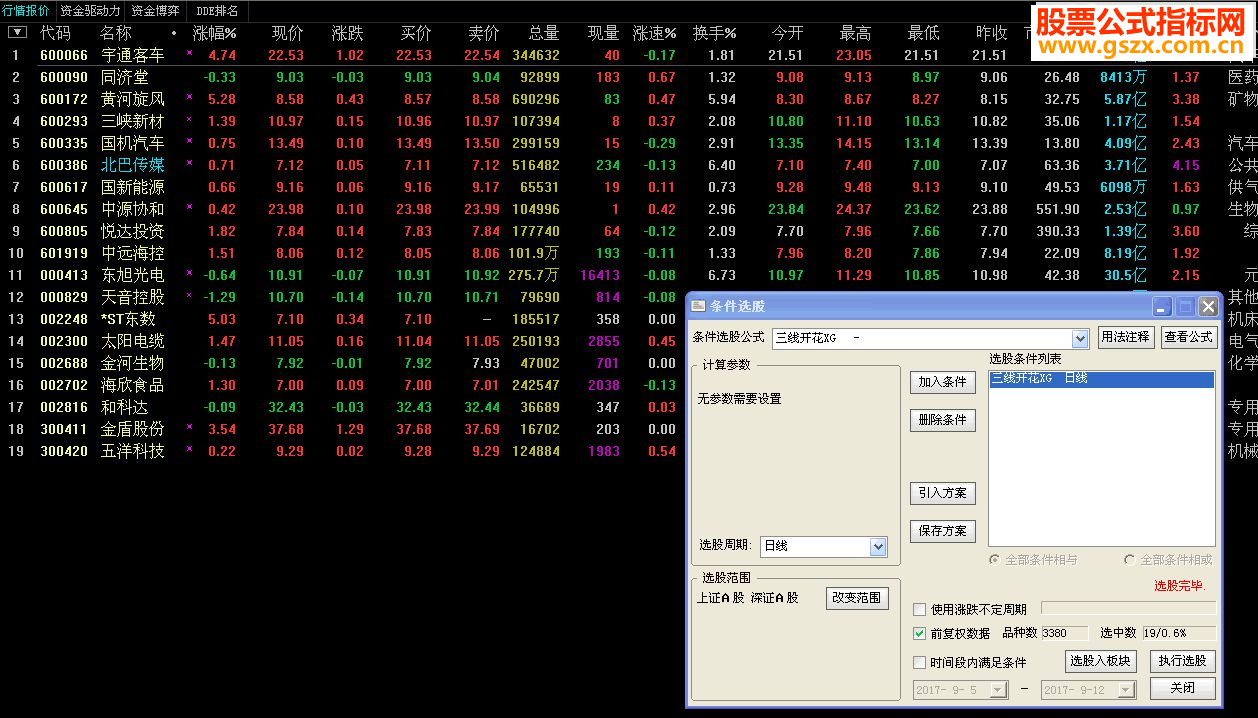The width and height of the screenshot is (1258, 718).
Task: Sort by the 名称 column header
Action: (x=115, y=33)
